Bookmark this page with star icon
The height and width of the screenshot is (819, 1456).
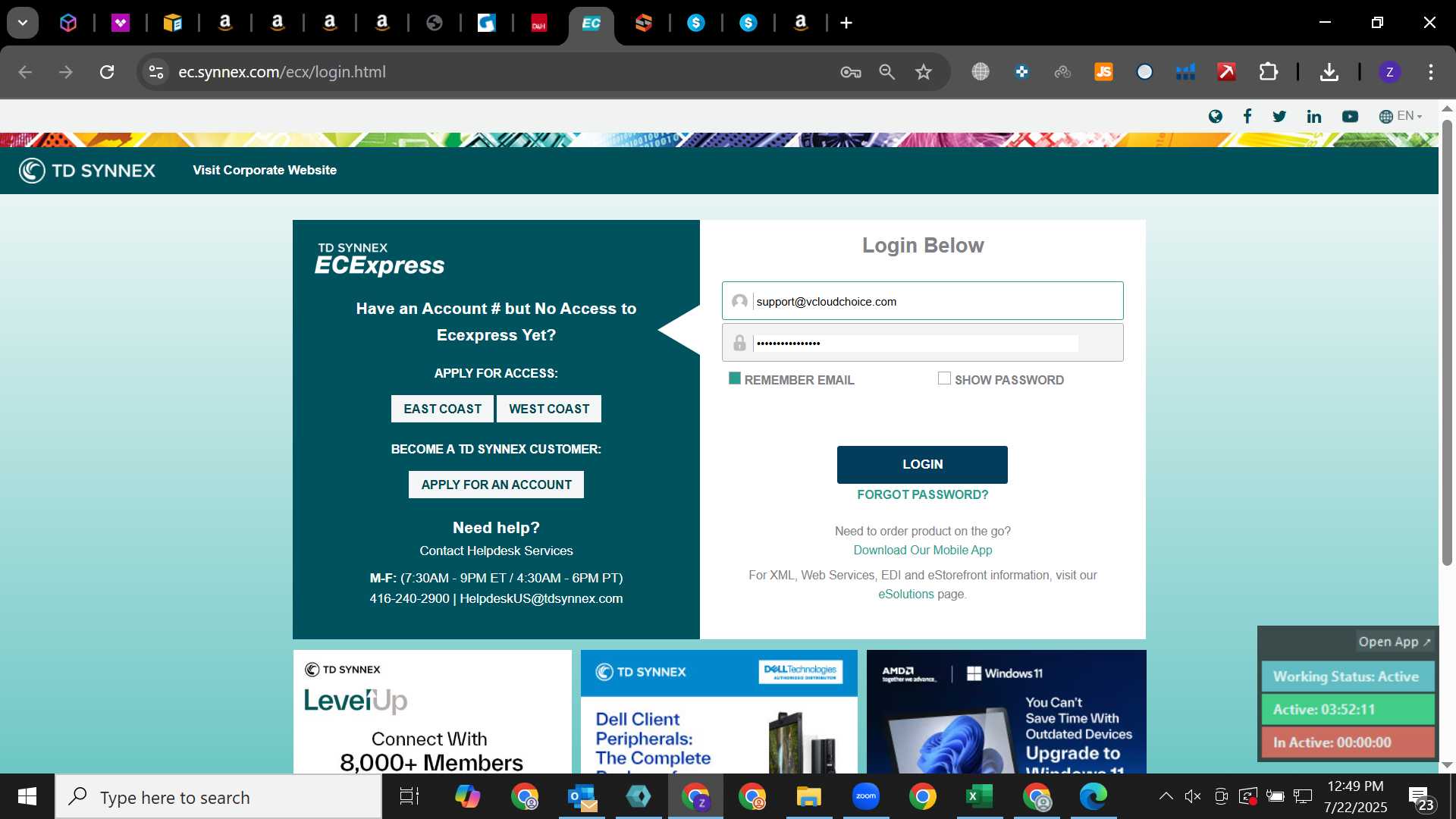(x=923, y=72)
